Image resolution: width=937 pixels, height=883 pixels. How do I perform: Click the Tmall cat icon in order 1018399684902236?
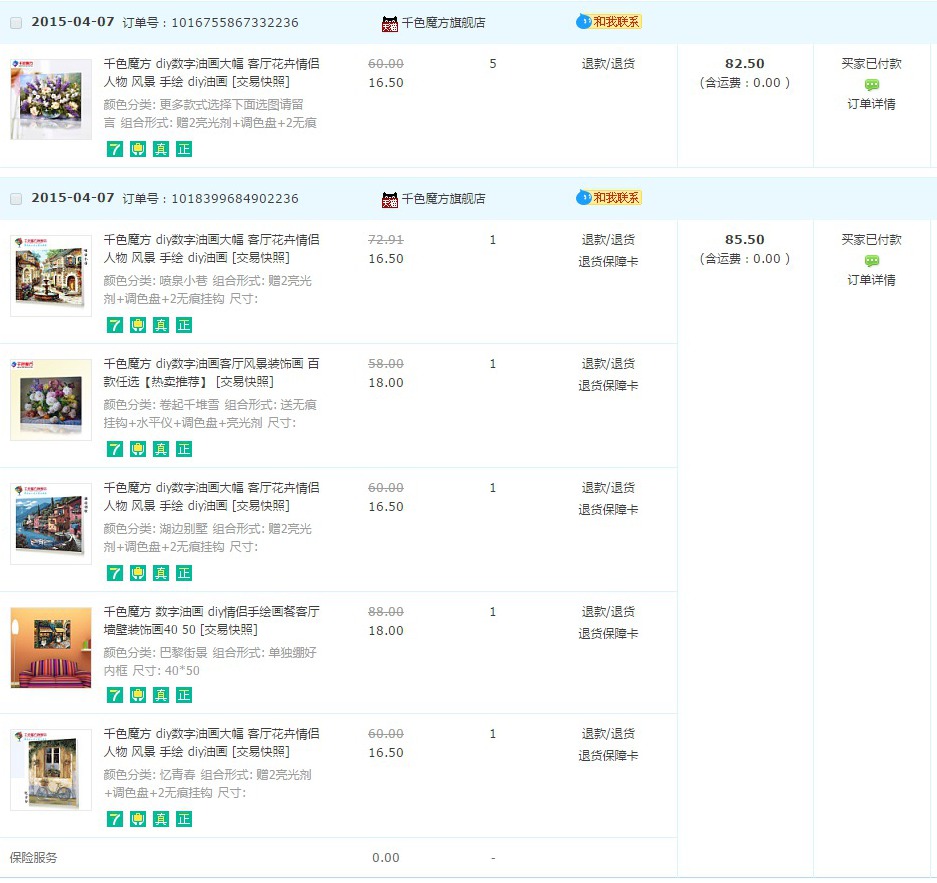390,199
